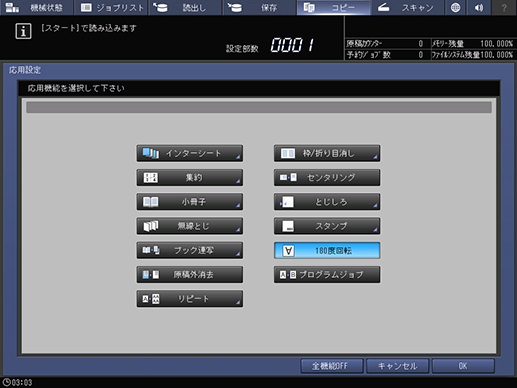The width and height of the screenshot is (517, 388).
Task: Open スタンプ stamp settings
Action: click(327, 226)
